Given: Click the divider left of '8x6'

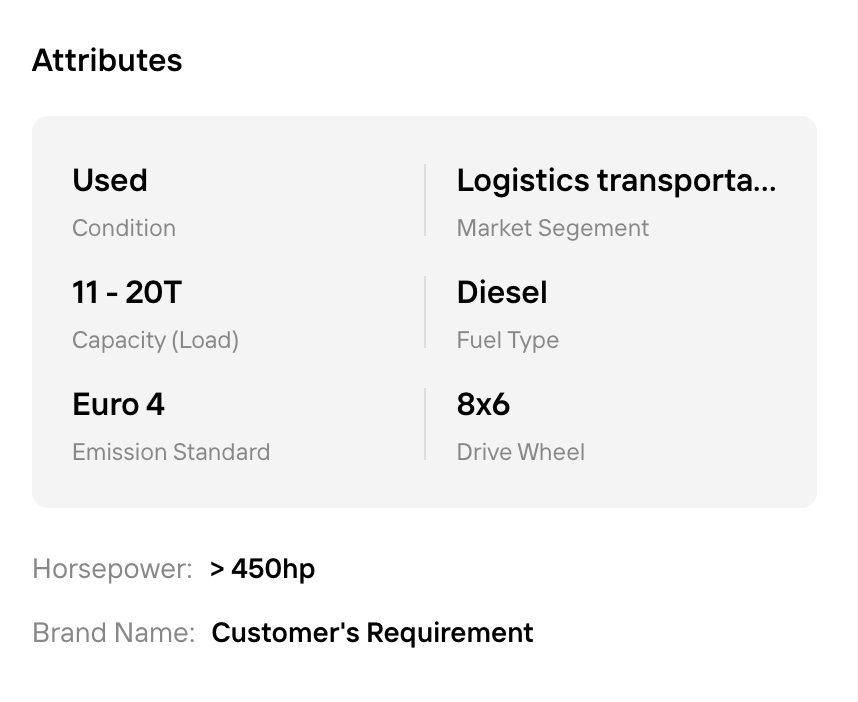Looking at the screenshot, I should tap(425, 425).
